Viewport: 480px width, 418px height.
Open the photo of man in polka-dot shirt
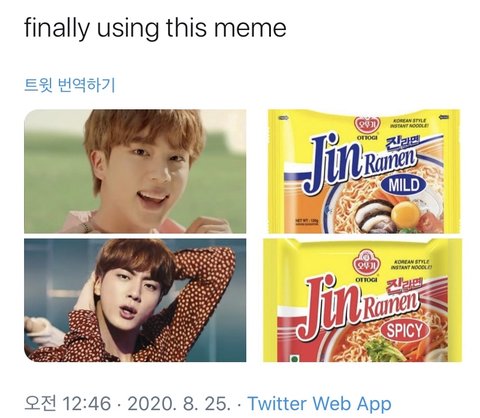click(x=135, y=300)
